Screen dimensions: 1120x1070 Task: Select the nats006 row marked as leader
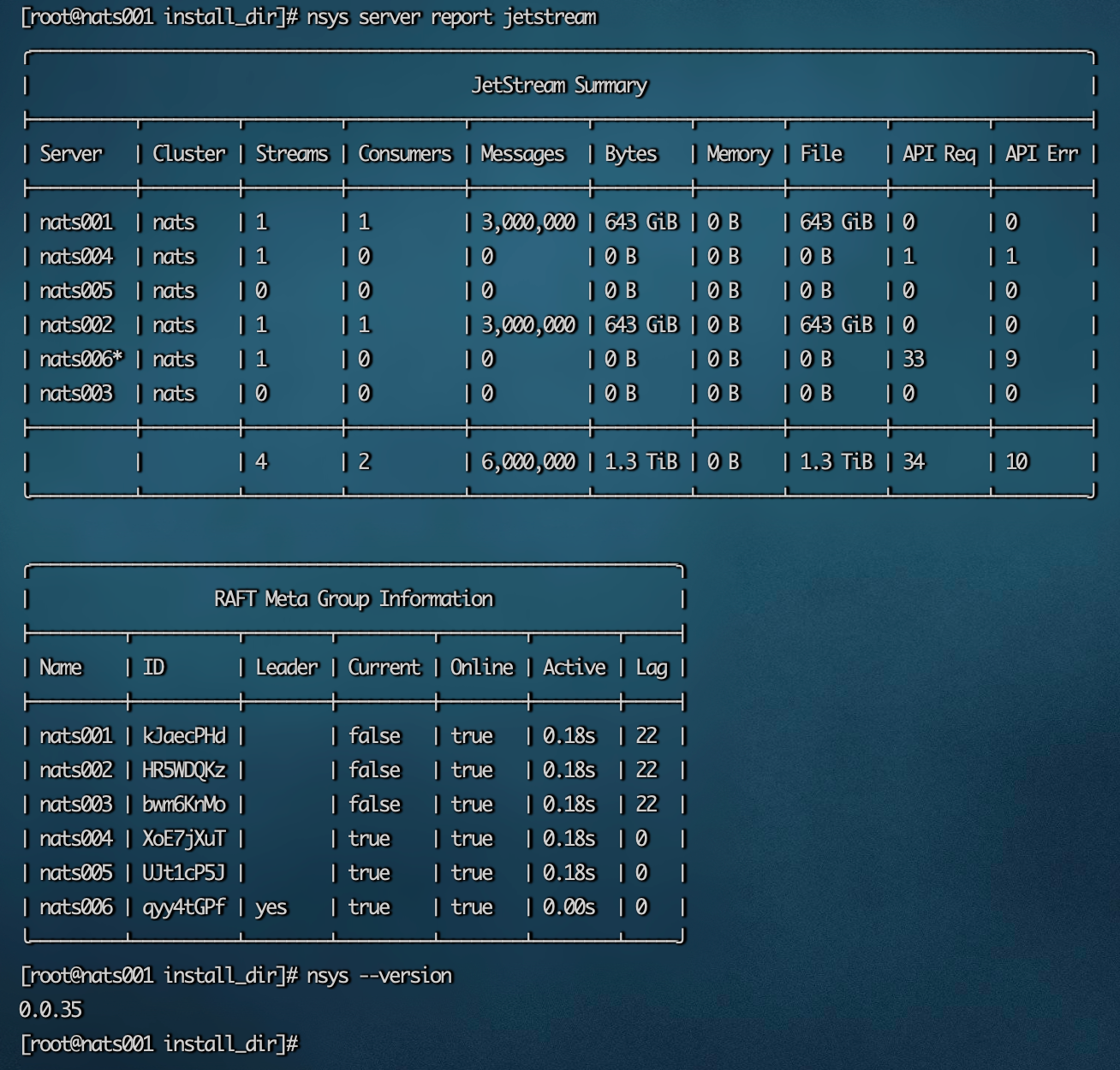point(75,907)
